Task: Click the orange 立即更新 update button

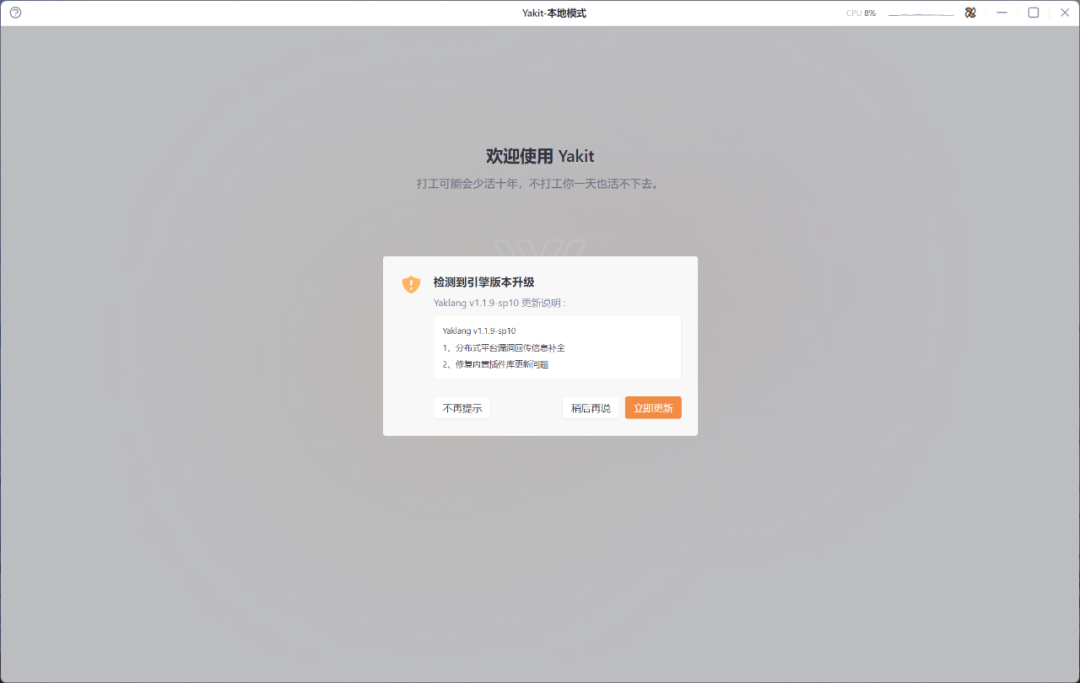Action: pos(653,408)
